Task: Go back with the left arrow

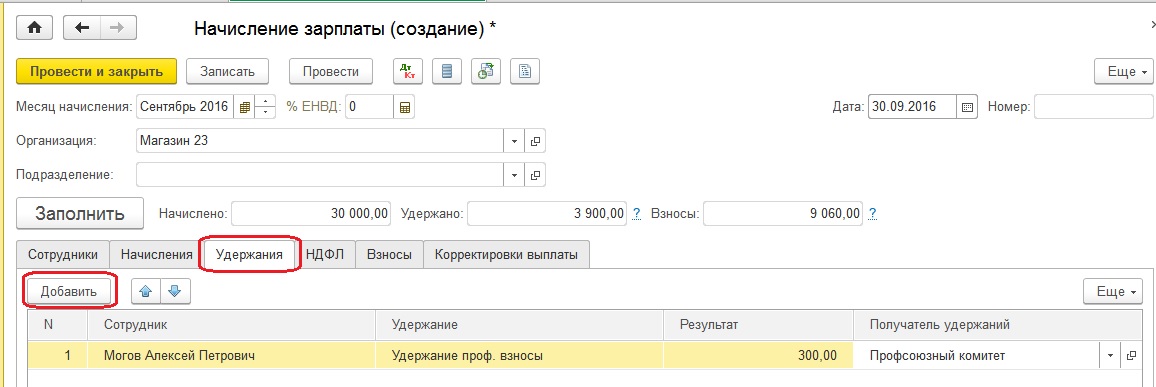Action: pyautogui.click(x=83, y=28)
